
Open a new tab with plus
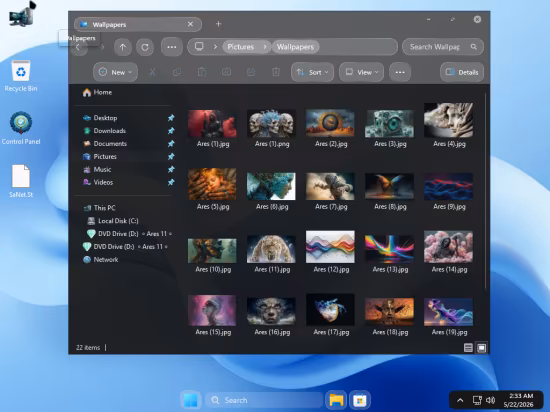click(x=219, y=24)
